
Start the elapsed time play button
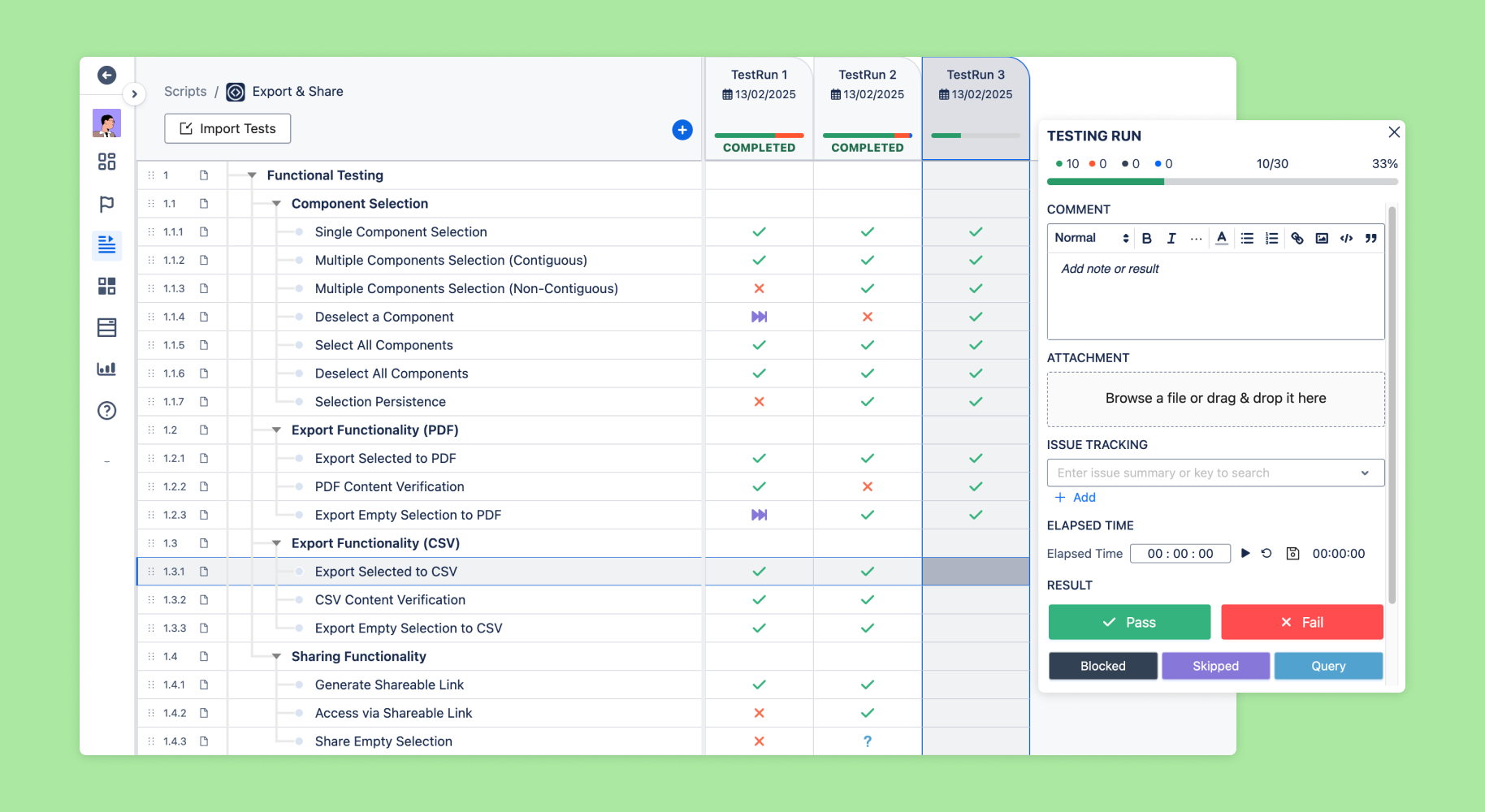1245,553
